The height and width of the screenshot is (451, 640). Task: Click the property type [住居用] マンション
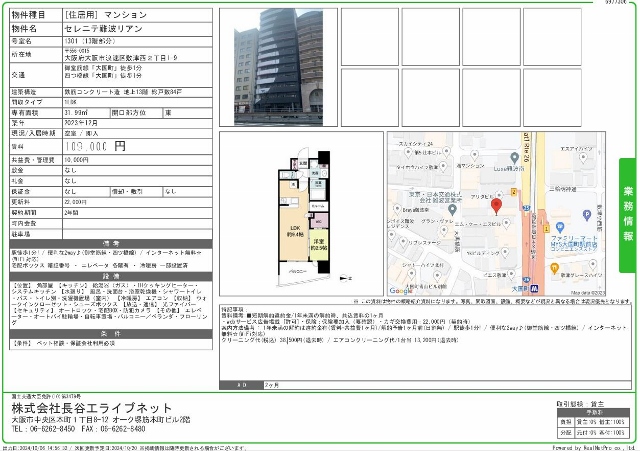click(105, 15)
